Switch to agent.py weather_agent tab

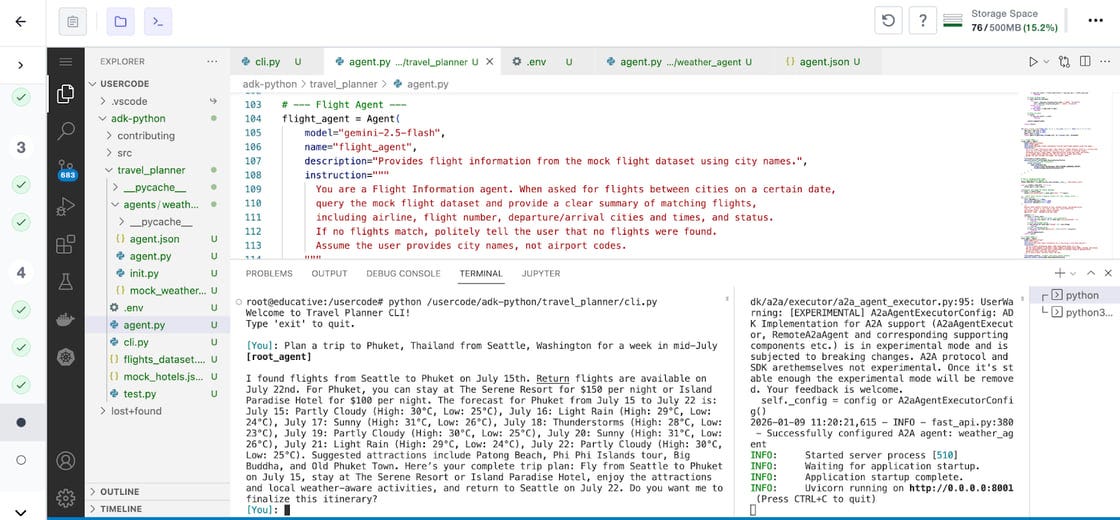[x=684, y=62]
